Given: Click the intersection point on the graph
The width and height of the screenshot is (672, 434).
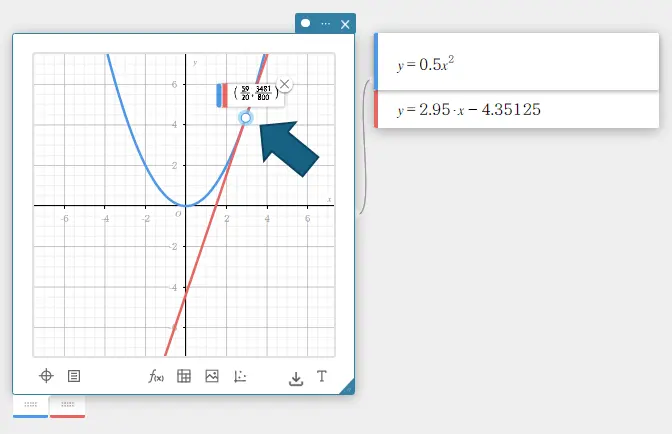Looking at the screenshot, I should click(x=246, y=118).
